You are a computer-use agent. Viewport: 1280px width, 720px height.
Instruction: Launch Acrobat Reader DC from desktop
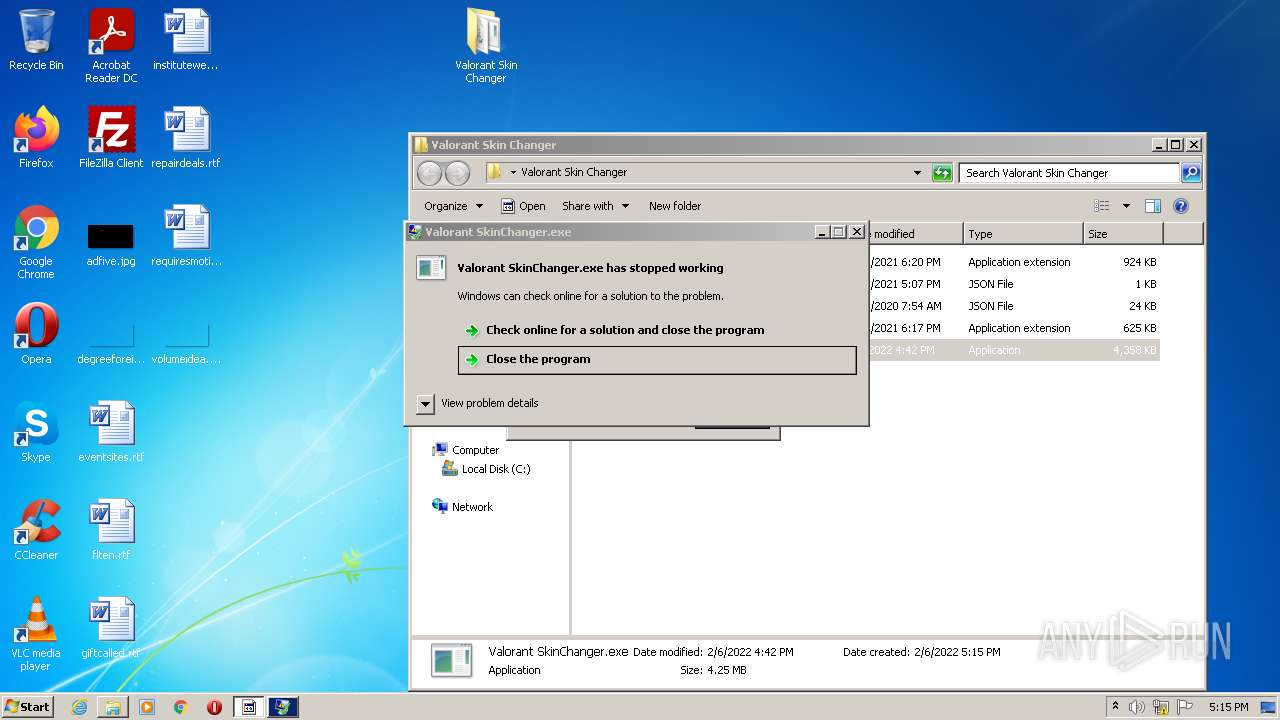pos(111,45)
